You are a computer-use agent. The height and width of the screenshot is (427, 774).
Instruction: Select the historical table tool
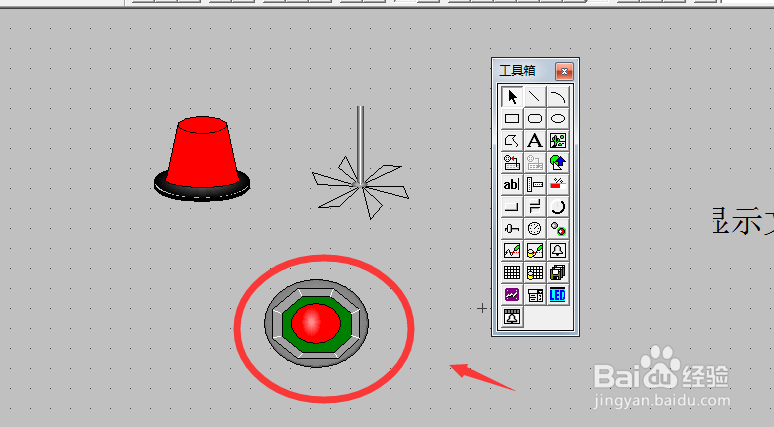535,272
